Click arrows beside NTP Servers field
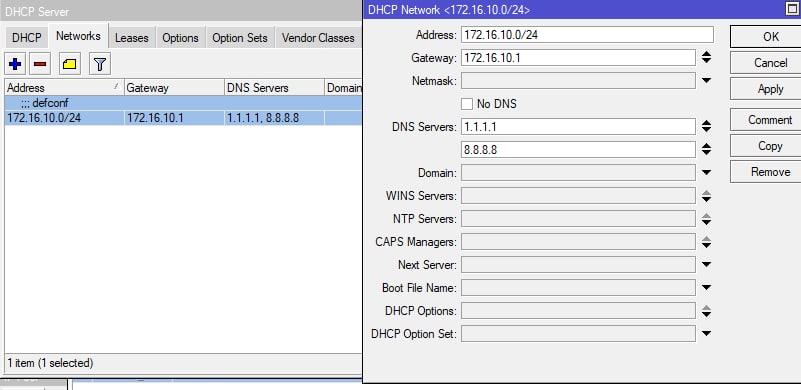Screen dimensions: 801x390 (706, 219)
